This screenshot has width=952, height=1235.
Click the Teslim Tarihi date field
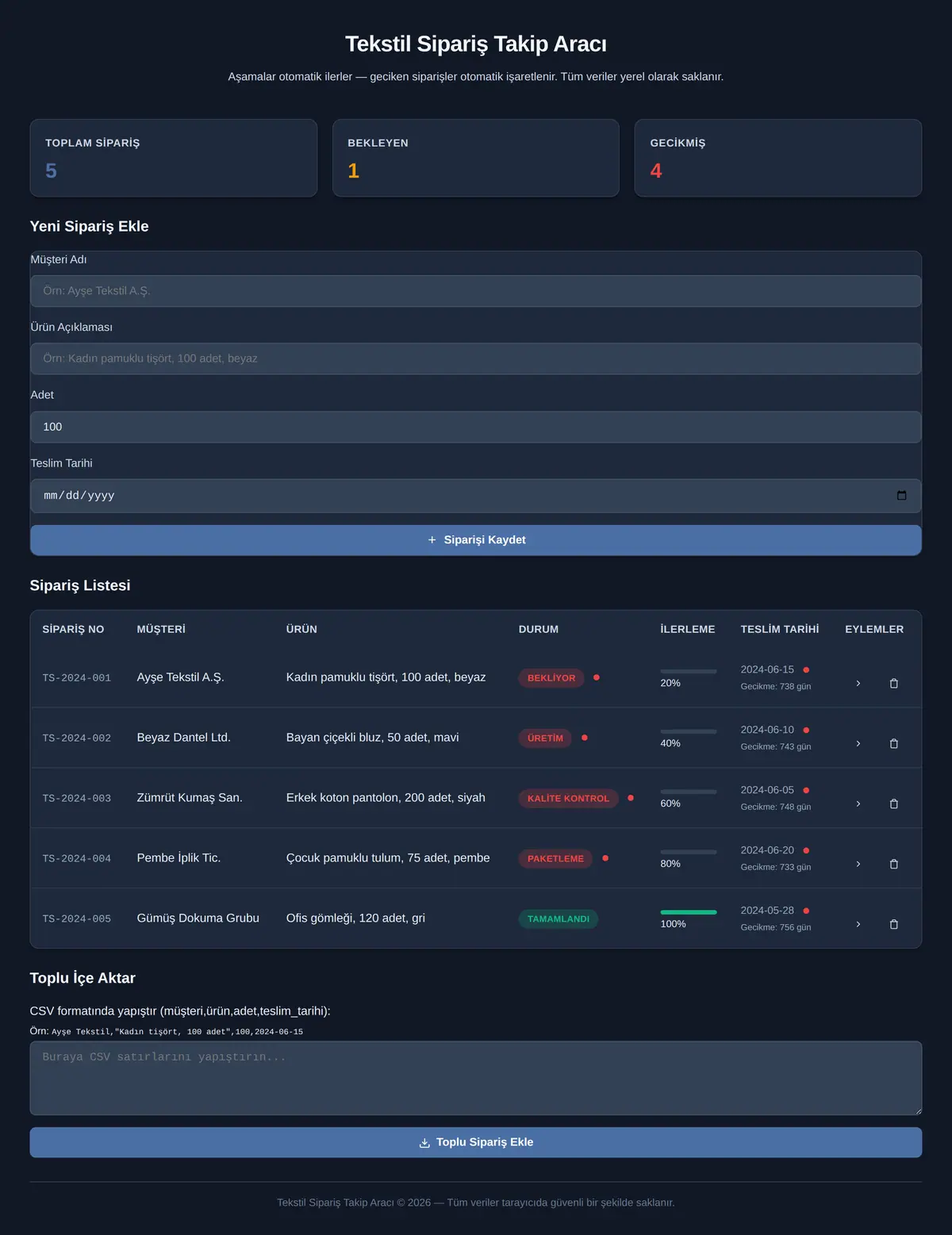(x=476, y=496)
